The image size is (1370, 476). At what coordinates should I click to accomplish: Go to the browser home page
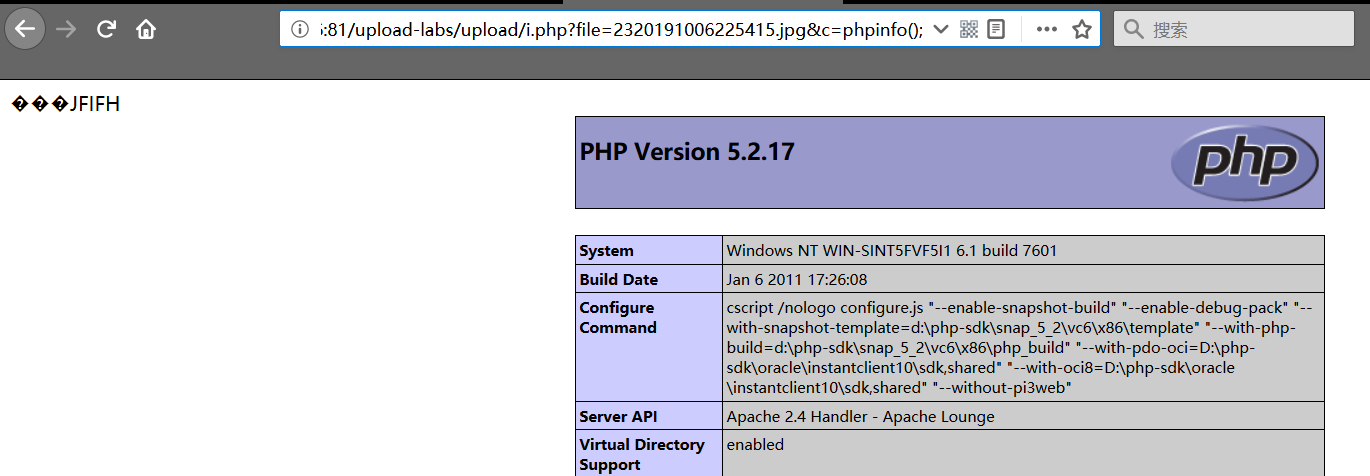(x=146, y=30)
